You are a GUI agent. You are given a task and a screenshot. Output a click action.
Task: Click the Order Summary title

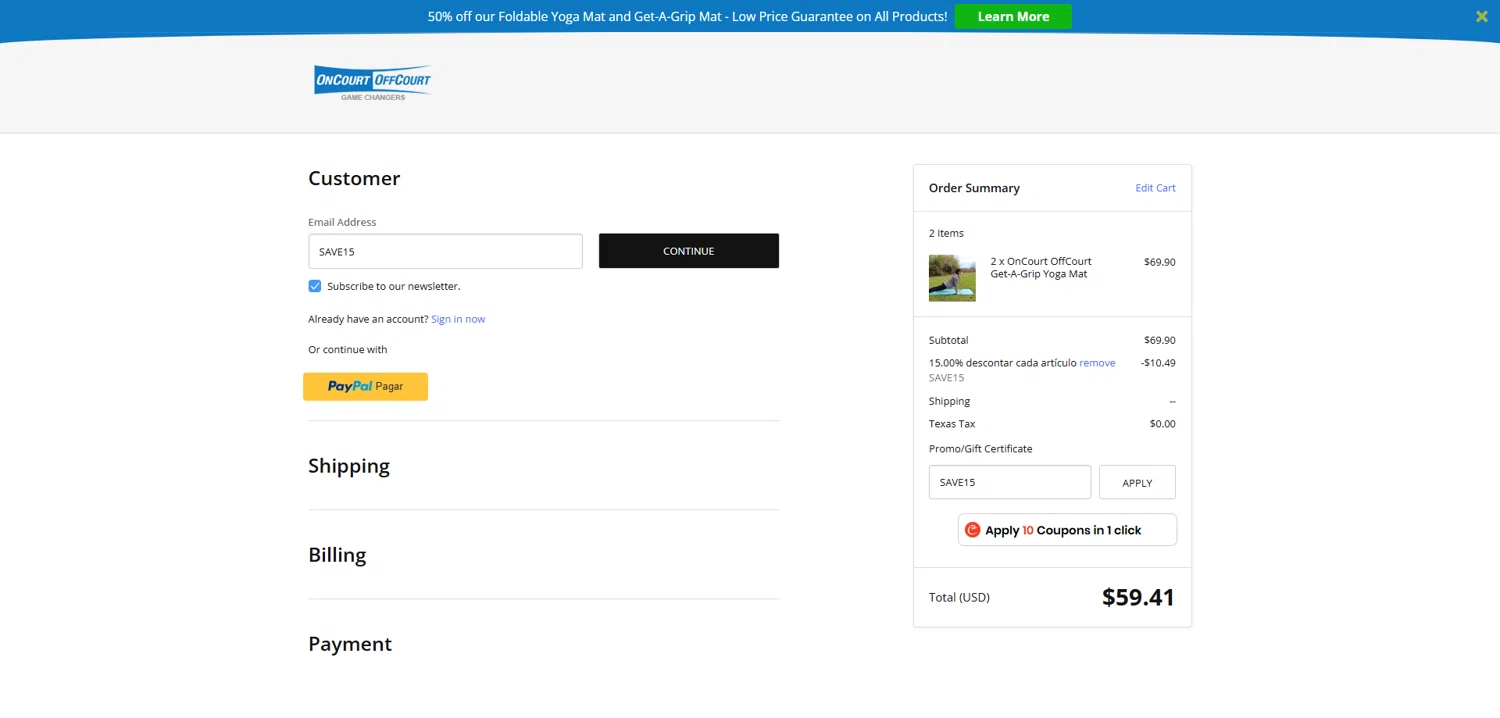[x=974, y=188]
